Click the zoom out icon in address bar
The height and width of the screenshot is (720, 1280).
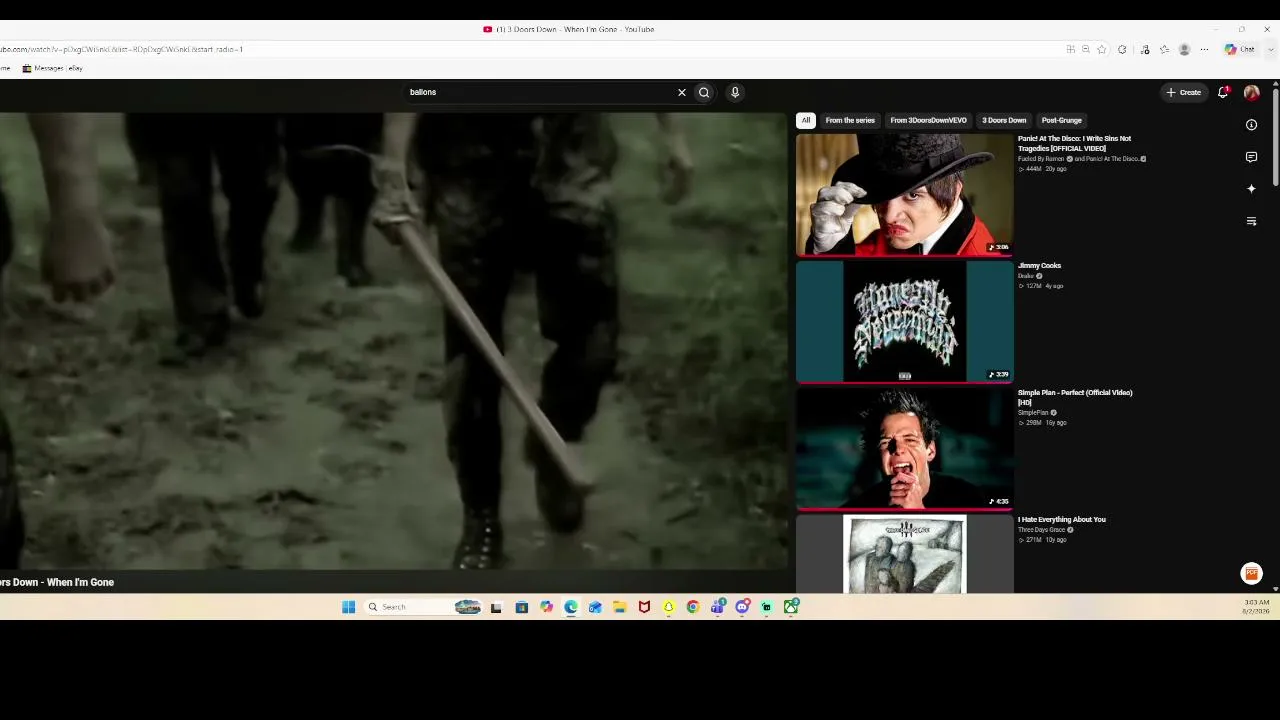[1085, 49]
